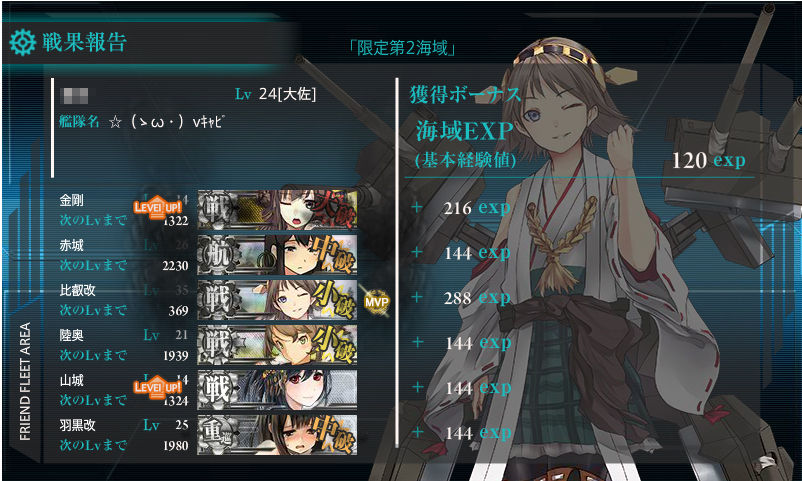Click the ship name 羽黒改
Screen dimensions: 802x481
pyautogui.click(x=78, y=425)
